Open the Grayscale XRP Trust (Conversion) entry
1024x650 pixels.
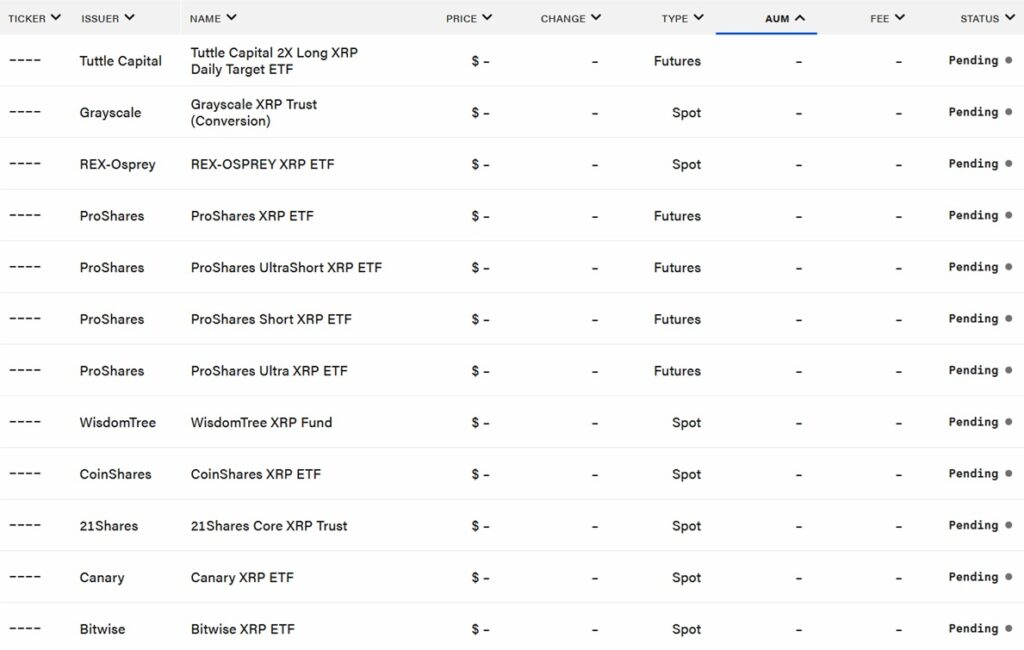coord(255,112)
